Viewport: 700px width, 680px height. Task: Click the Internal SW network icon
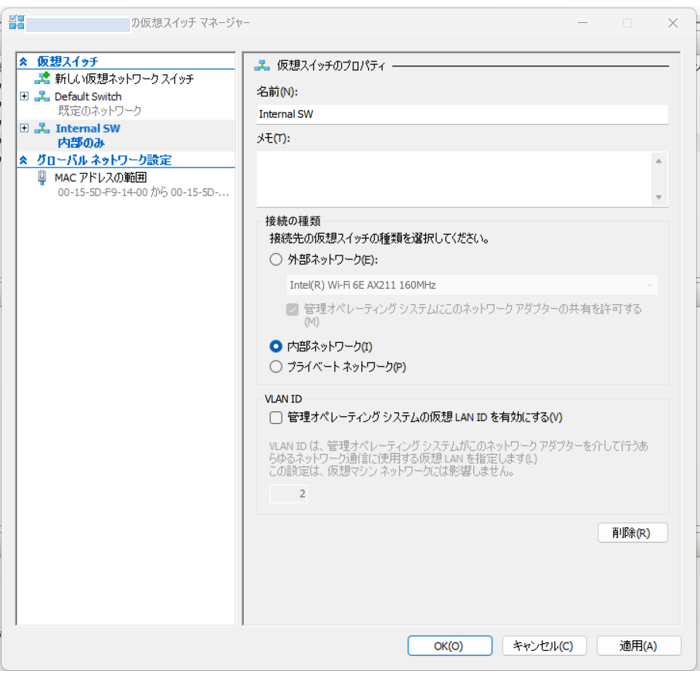point(42,128)
